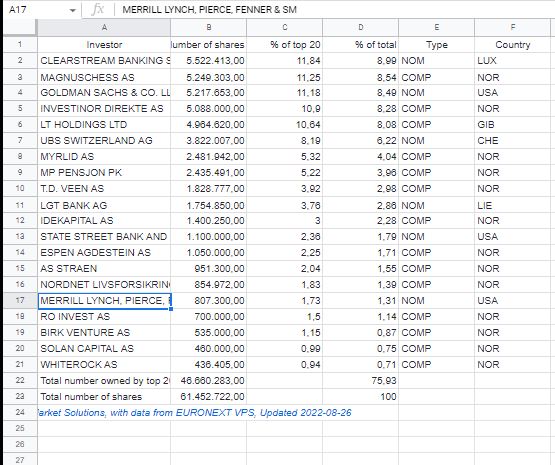Click the formula bar text field
Image resolution: width=555 pixels, height=465 pixels.
tap(334, 10)
